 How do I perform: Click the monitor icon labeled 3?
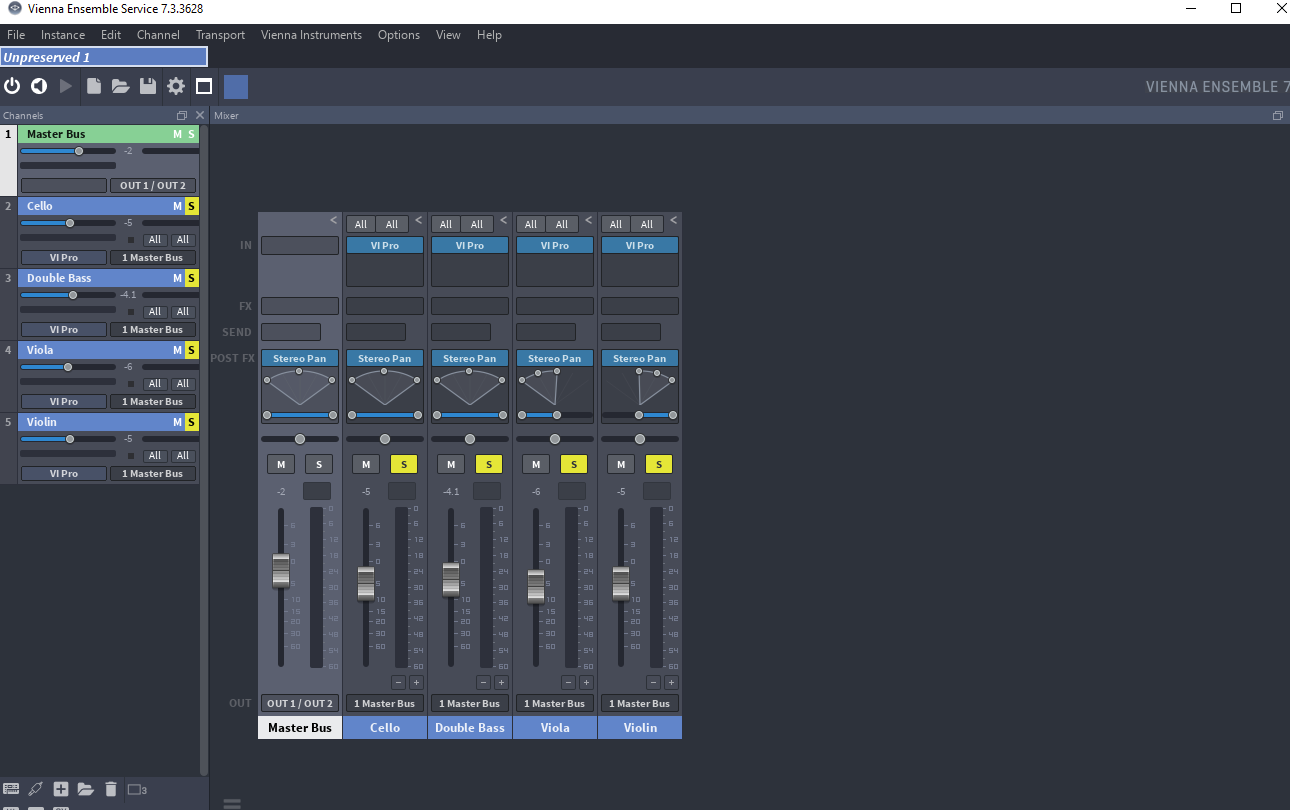138,790
